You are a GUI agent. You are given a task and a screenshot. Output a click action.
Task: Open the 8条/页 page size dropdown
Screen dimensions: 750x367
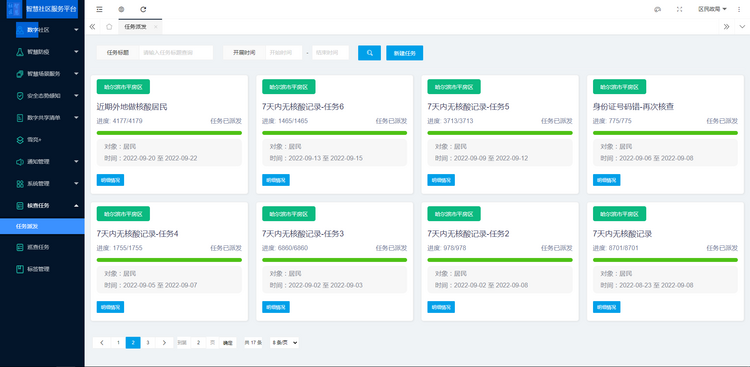[x=285, y=343]
